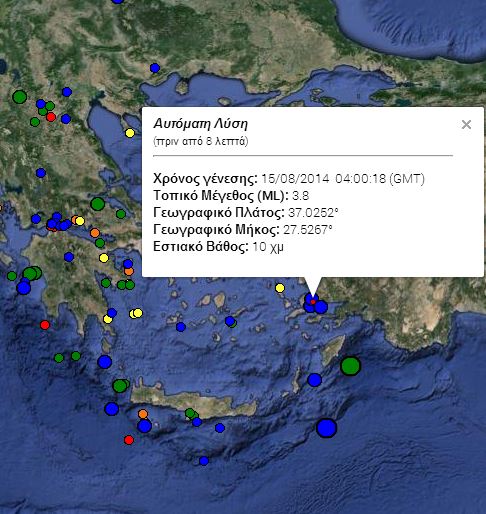Close the Αυτόματη Λύση info popup

point(466,125)
